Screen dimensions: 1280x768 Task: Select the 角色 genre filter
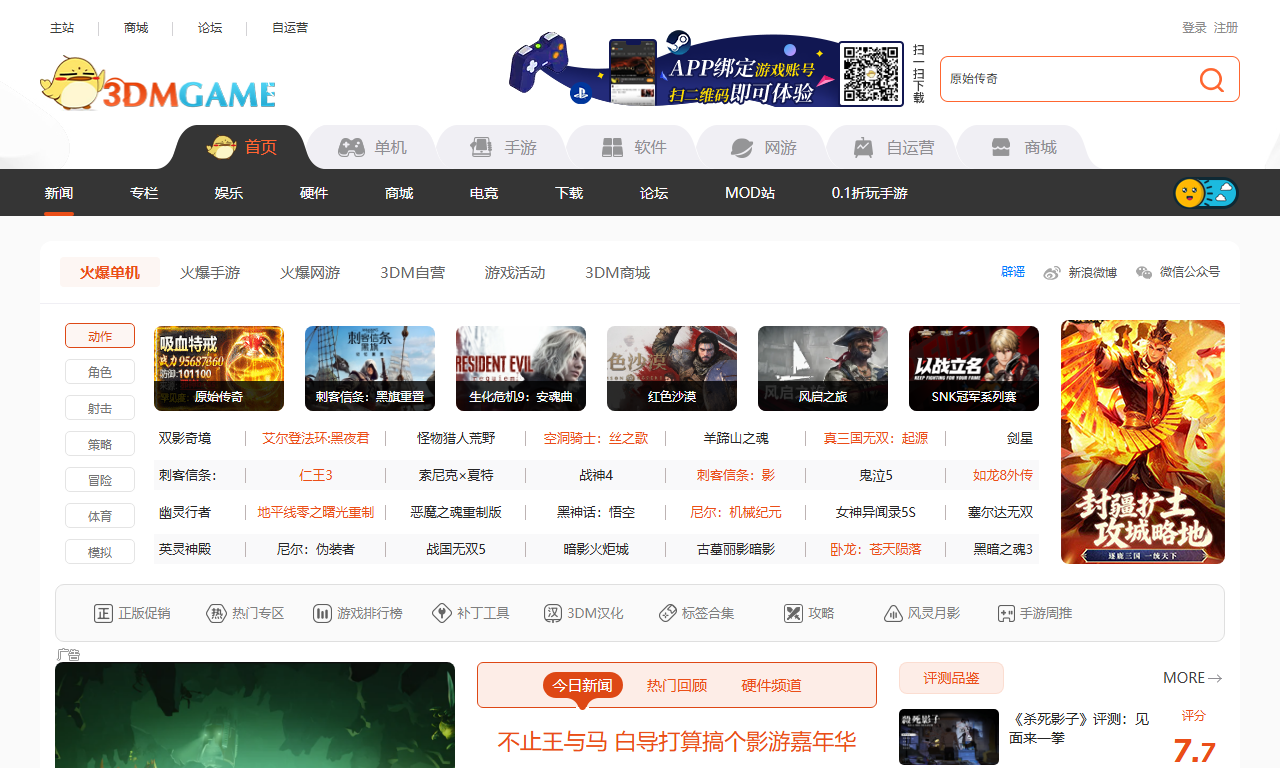tap(100, 372)
